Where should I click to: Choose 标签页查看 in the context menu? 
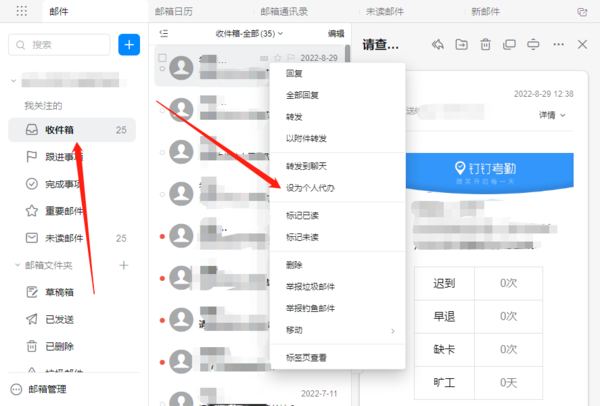pyautogui.click(x=338, y=358)
